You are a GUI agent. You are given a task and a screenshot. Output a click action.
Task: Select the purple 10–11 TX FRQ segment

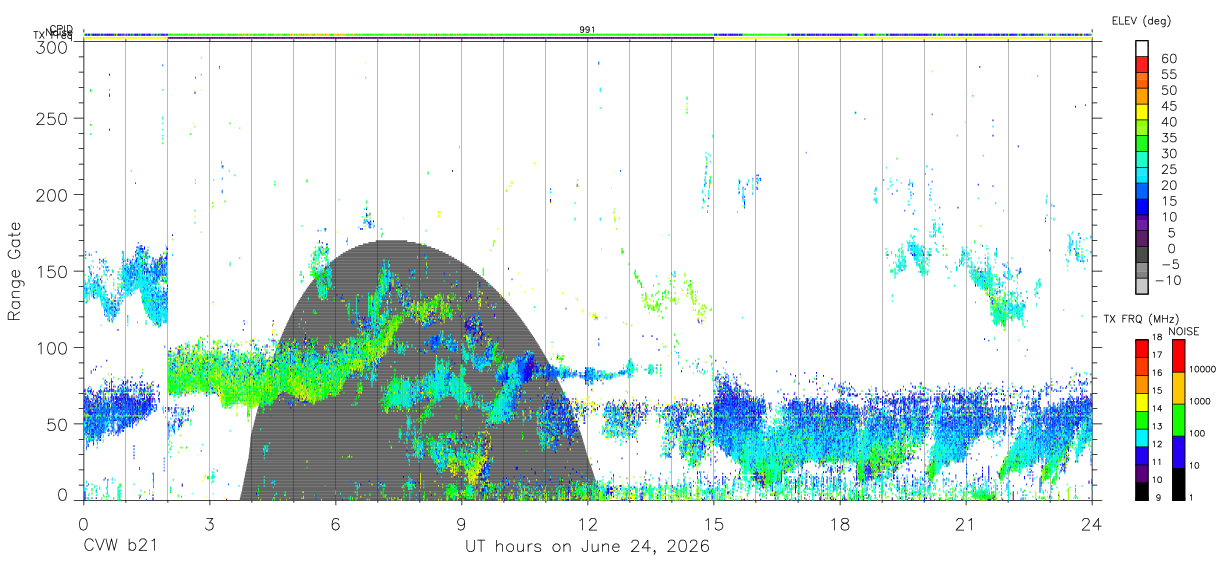pos(1142,472)
